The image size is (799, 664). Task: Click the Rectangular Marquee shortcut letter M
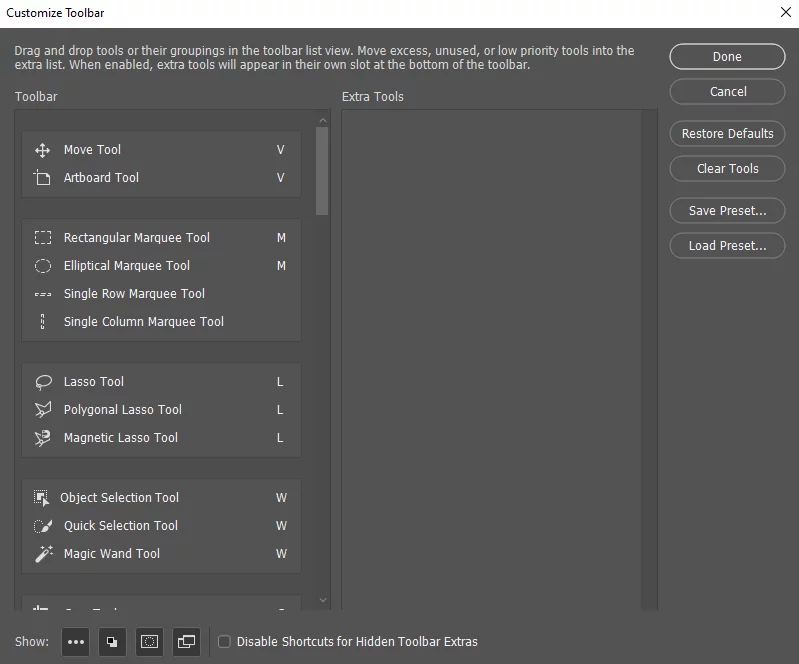(x=281, y=238)
